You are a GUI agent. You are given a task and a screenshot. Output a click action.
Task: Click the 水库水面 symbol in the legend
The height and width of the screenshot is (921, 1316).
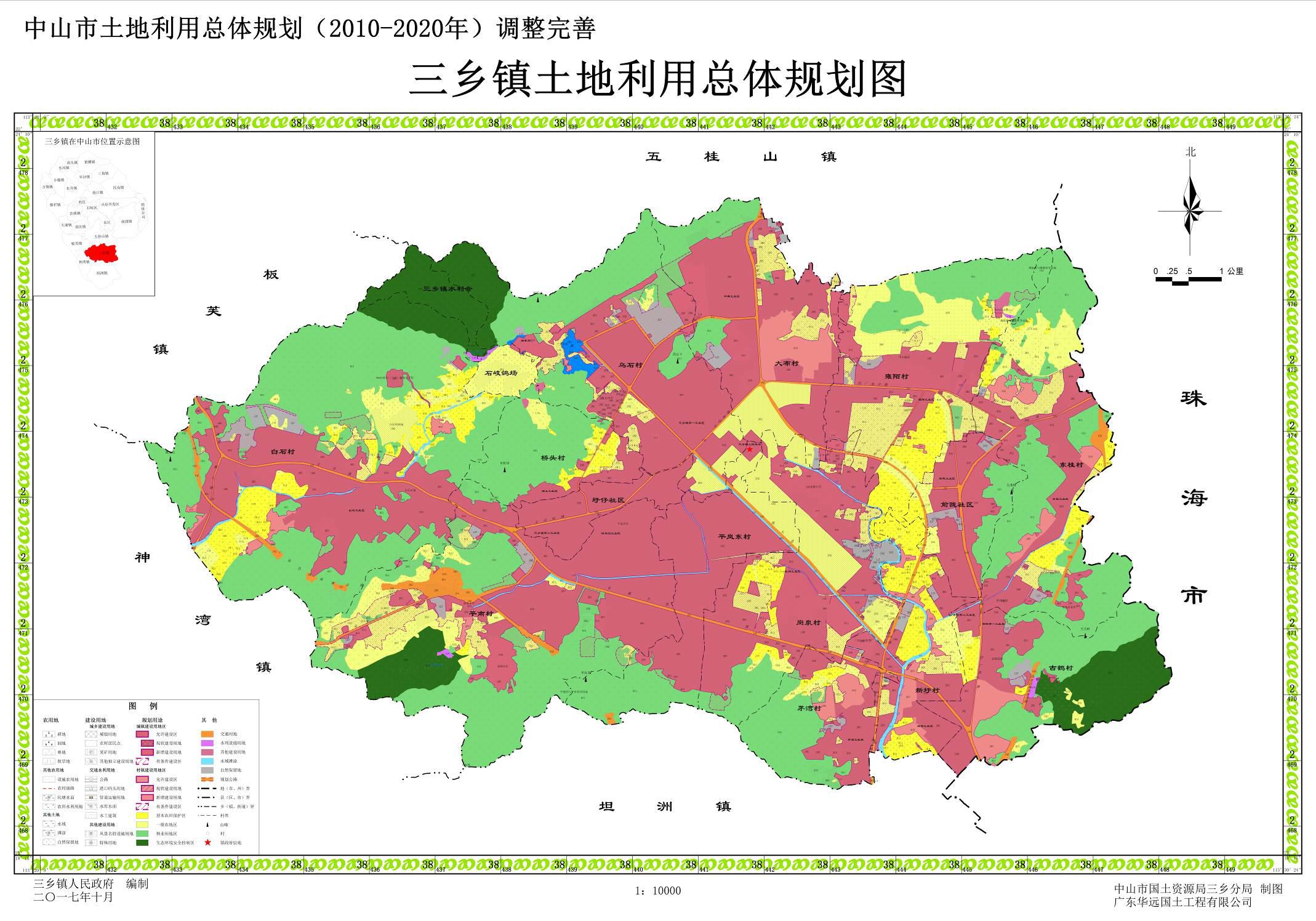[91, 806]
